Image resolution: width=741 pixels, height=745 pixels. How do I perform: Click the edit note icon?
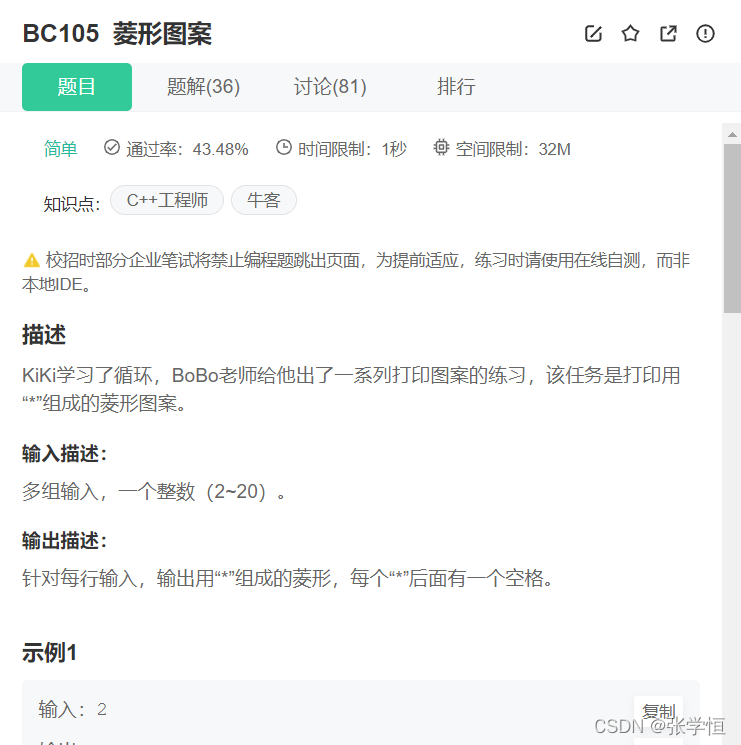coord(593,34)
